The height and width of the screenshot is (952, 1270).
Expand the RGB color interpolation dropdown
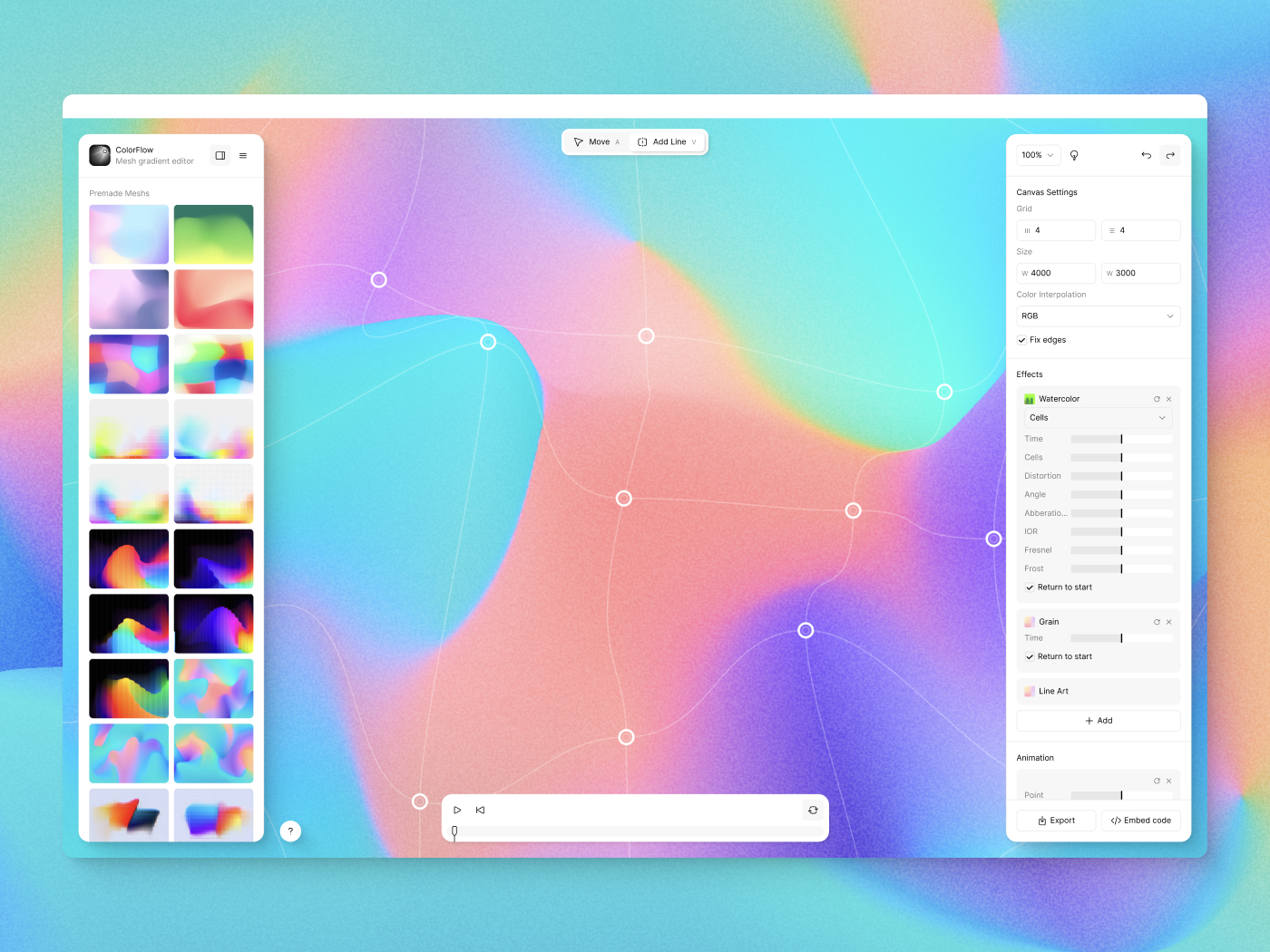pos(1098,316)
